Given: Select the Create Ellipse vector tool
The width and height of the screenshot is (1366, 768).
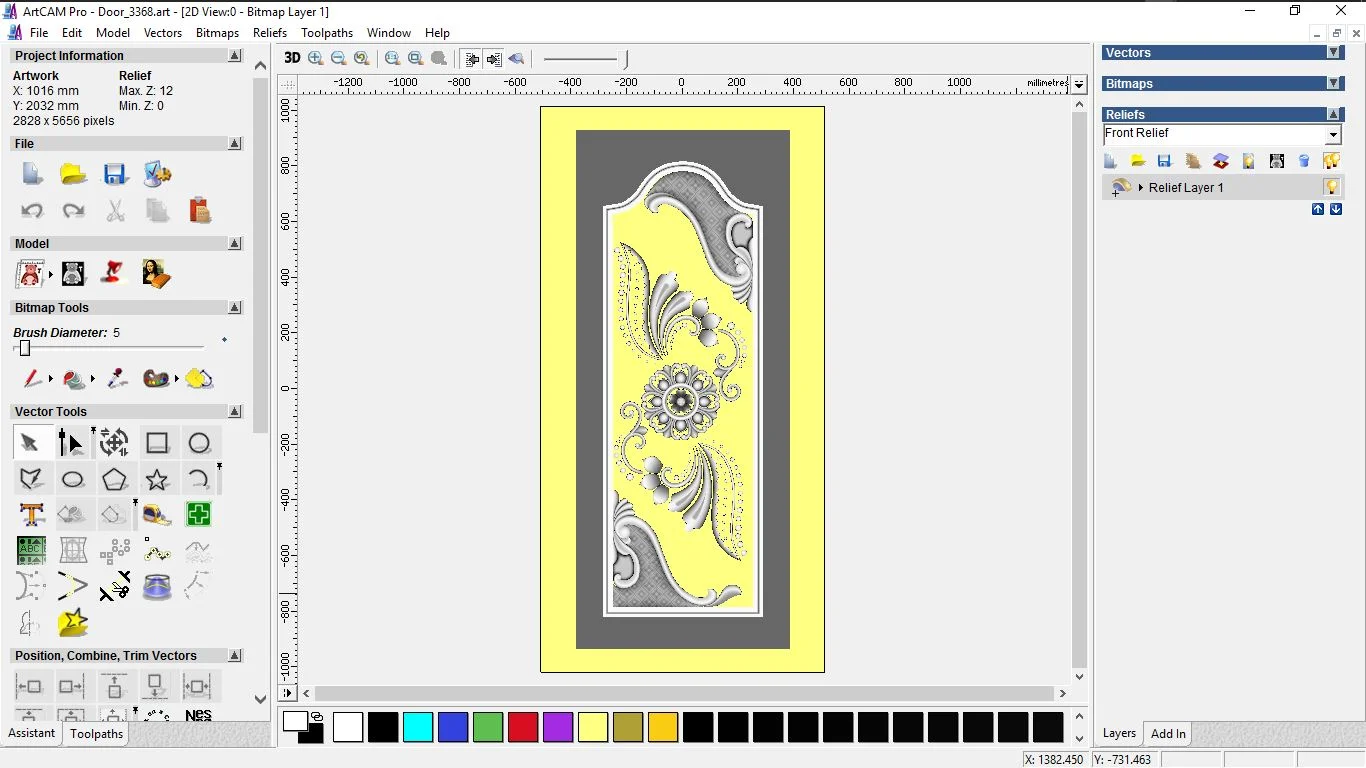Looking at the screenshot, I should coord(73,480).
